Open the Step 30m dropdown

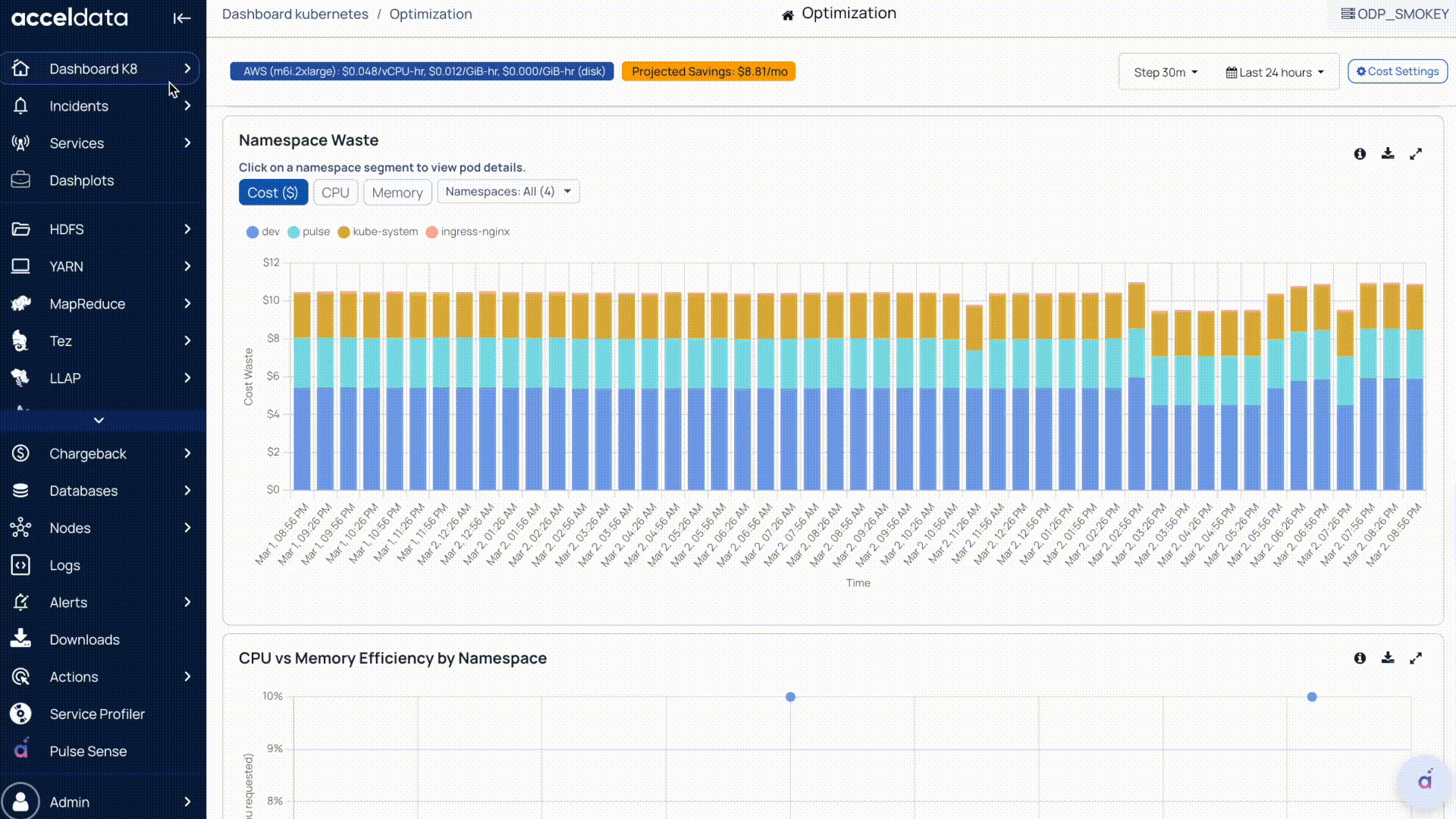(x=1166, y=72)
